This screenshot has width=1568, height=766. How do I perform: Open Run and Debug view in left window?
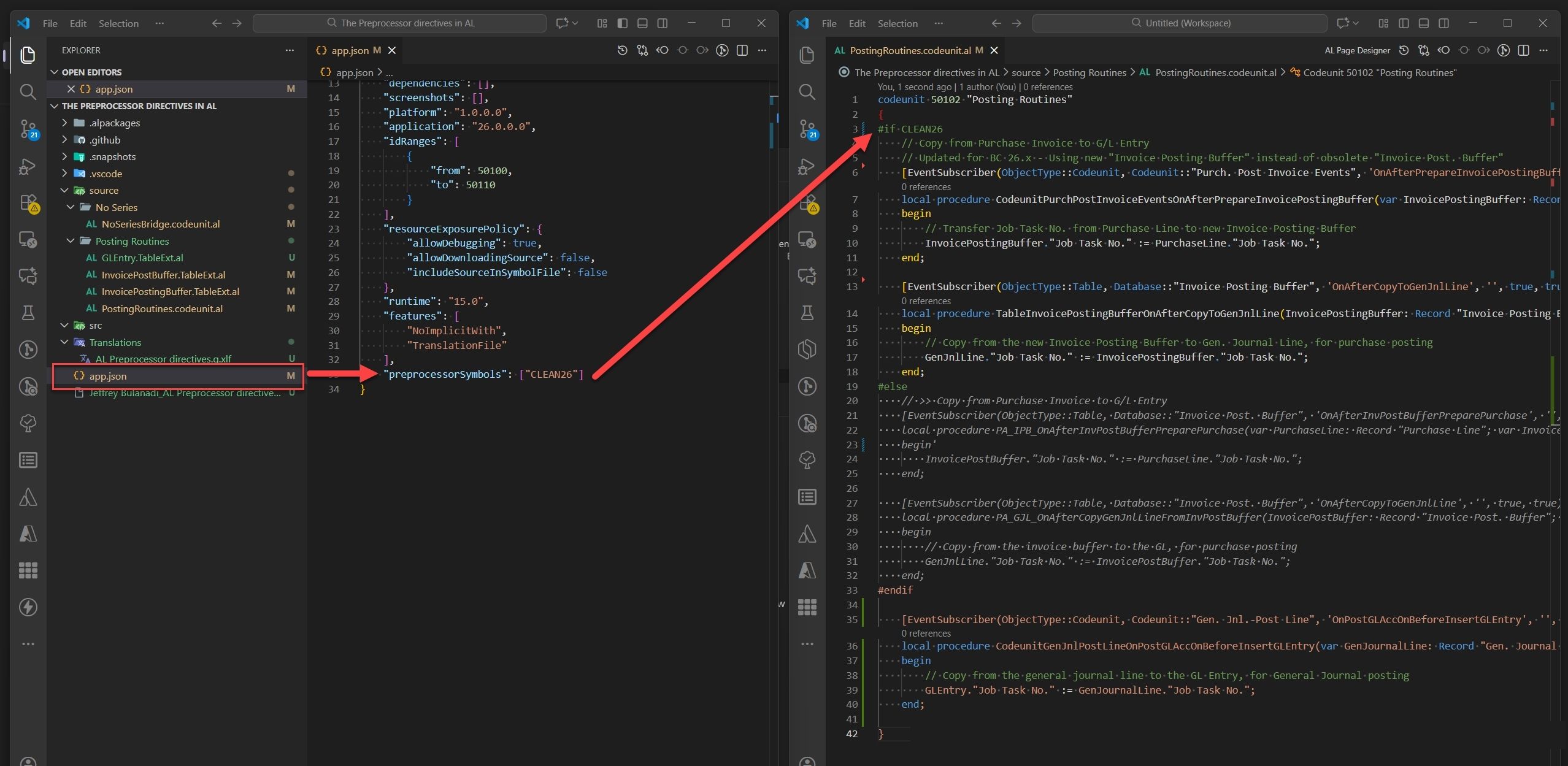(28, 166)
